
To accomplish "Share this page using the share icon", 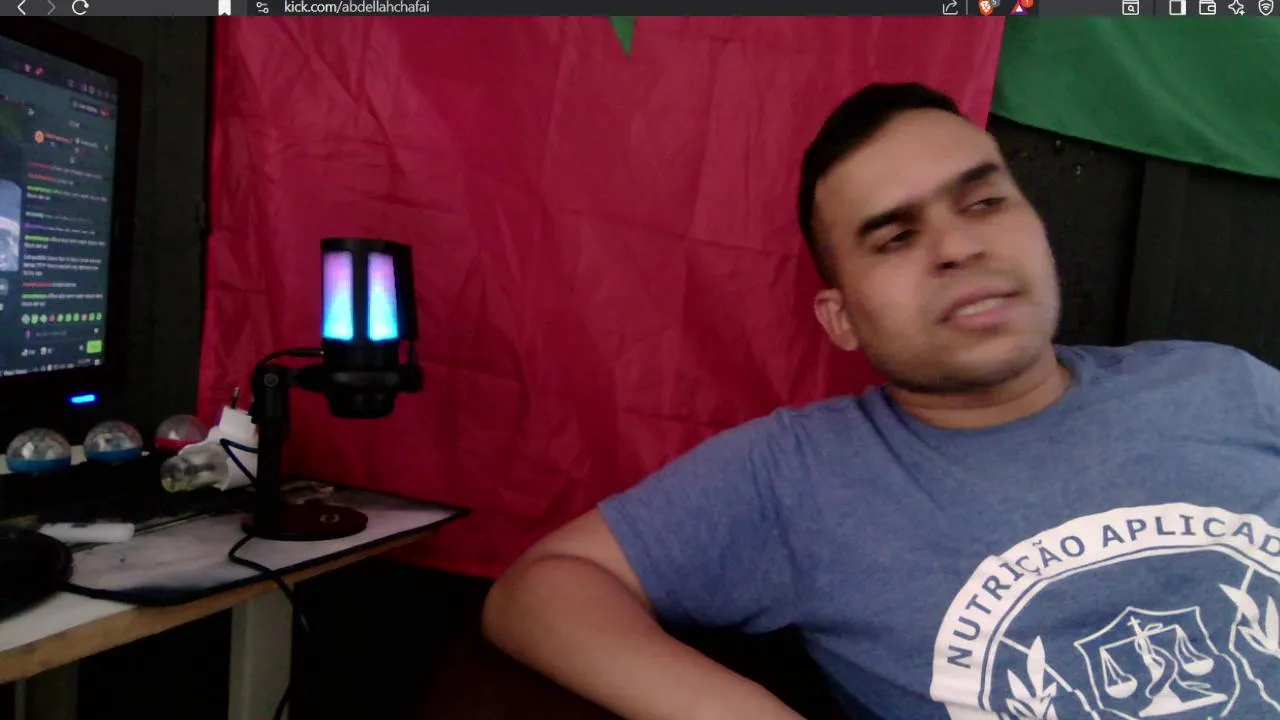I will [x=950, y=7].
